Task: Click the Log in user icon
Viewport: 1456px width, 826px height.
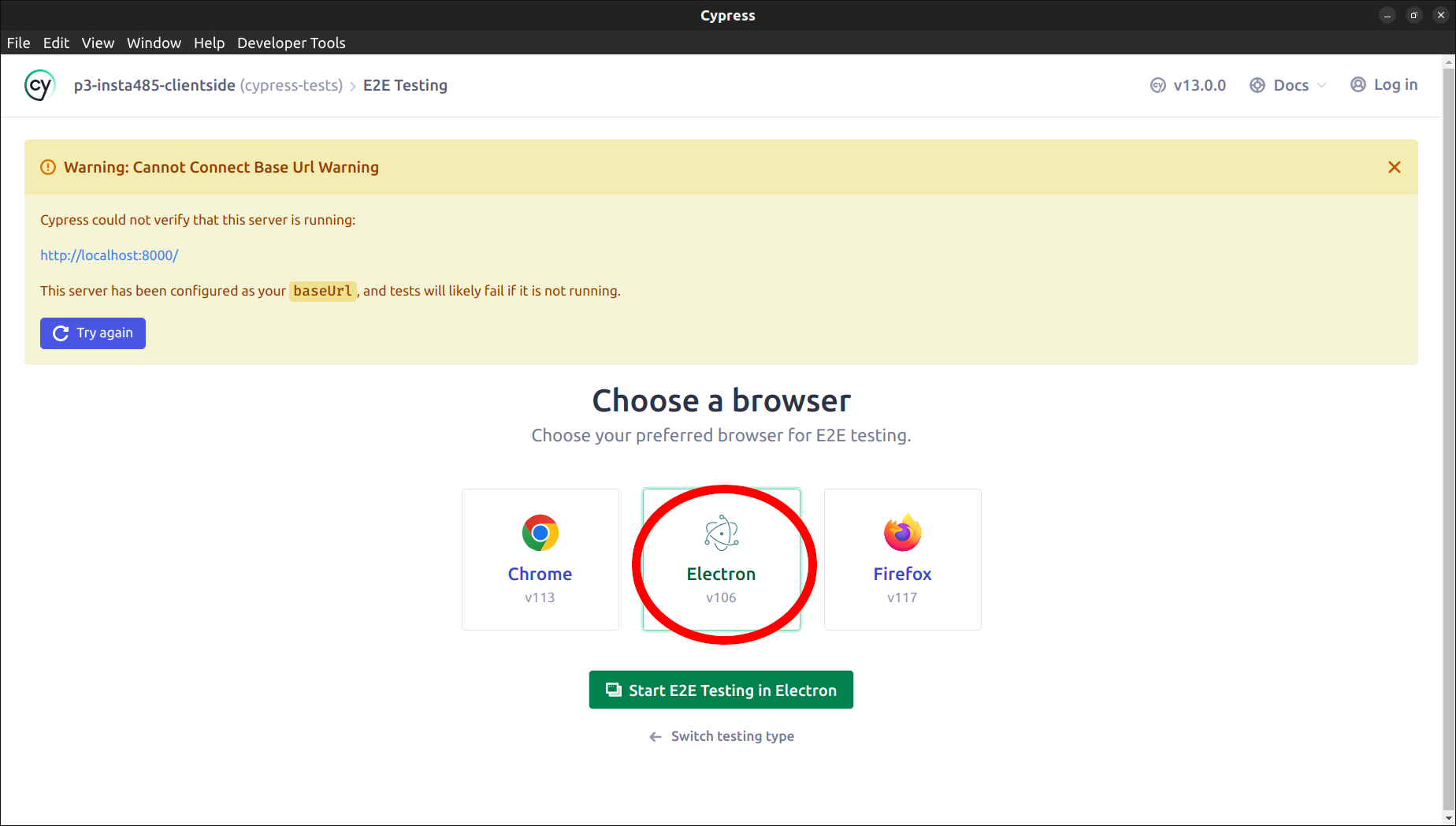Action: [1358, 84]
